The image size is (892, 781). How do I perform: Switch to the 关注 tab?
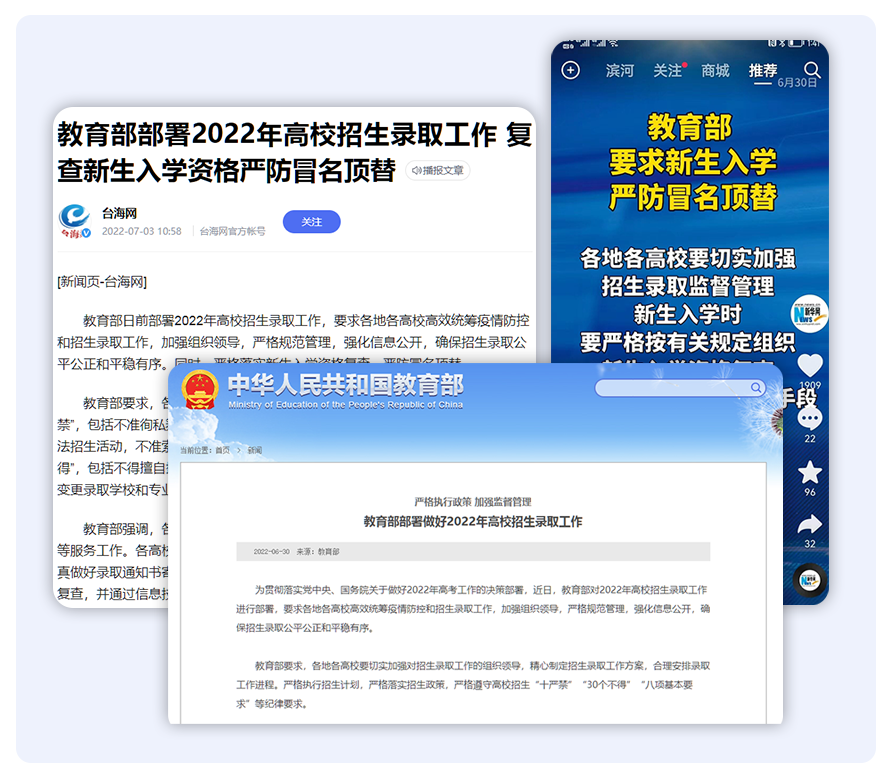(x=667, y=71)
